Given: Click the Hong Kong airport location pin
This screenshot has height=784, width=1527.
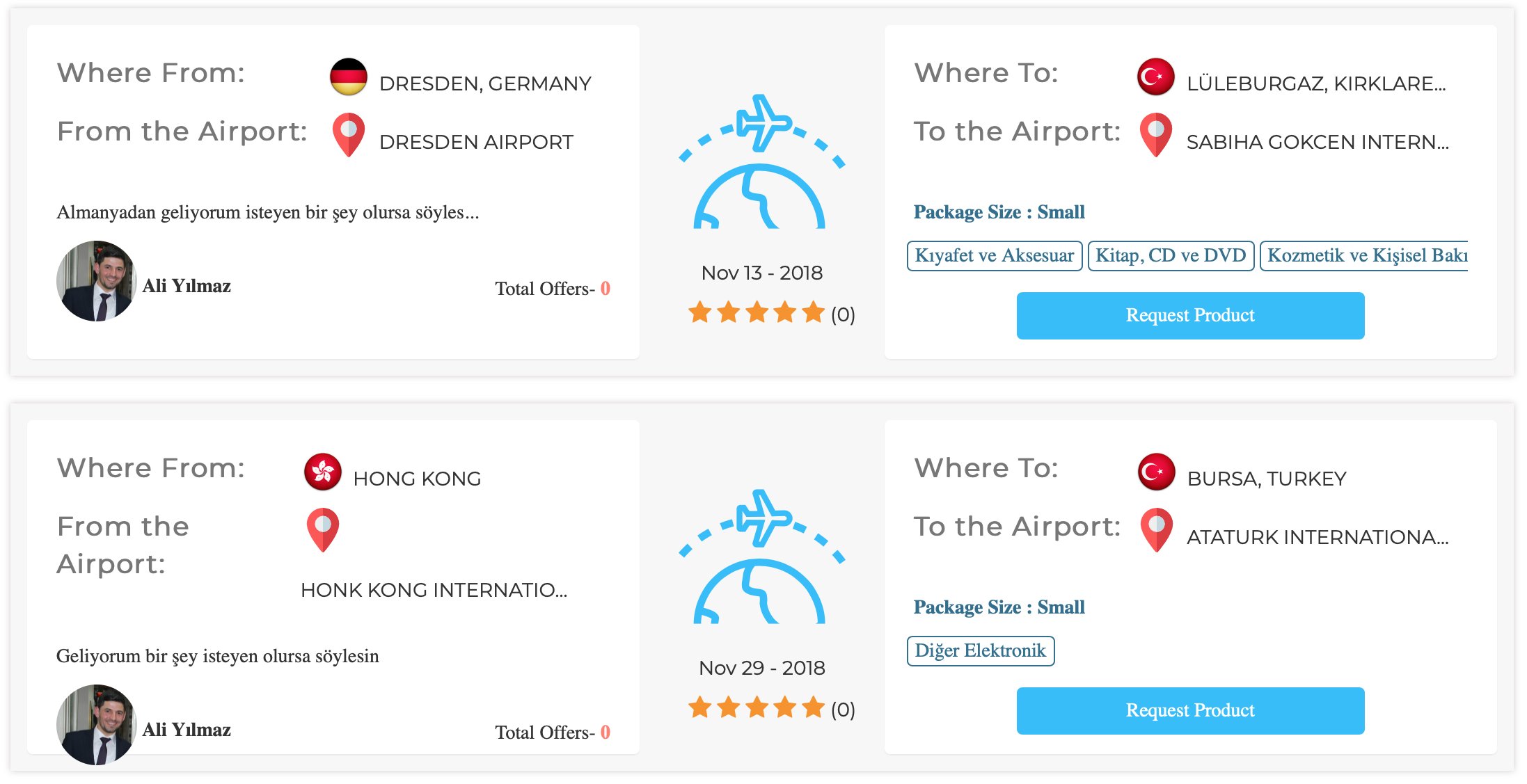Looking at the screenshot, I should [323, 529].
